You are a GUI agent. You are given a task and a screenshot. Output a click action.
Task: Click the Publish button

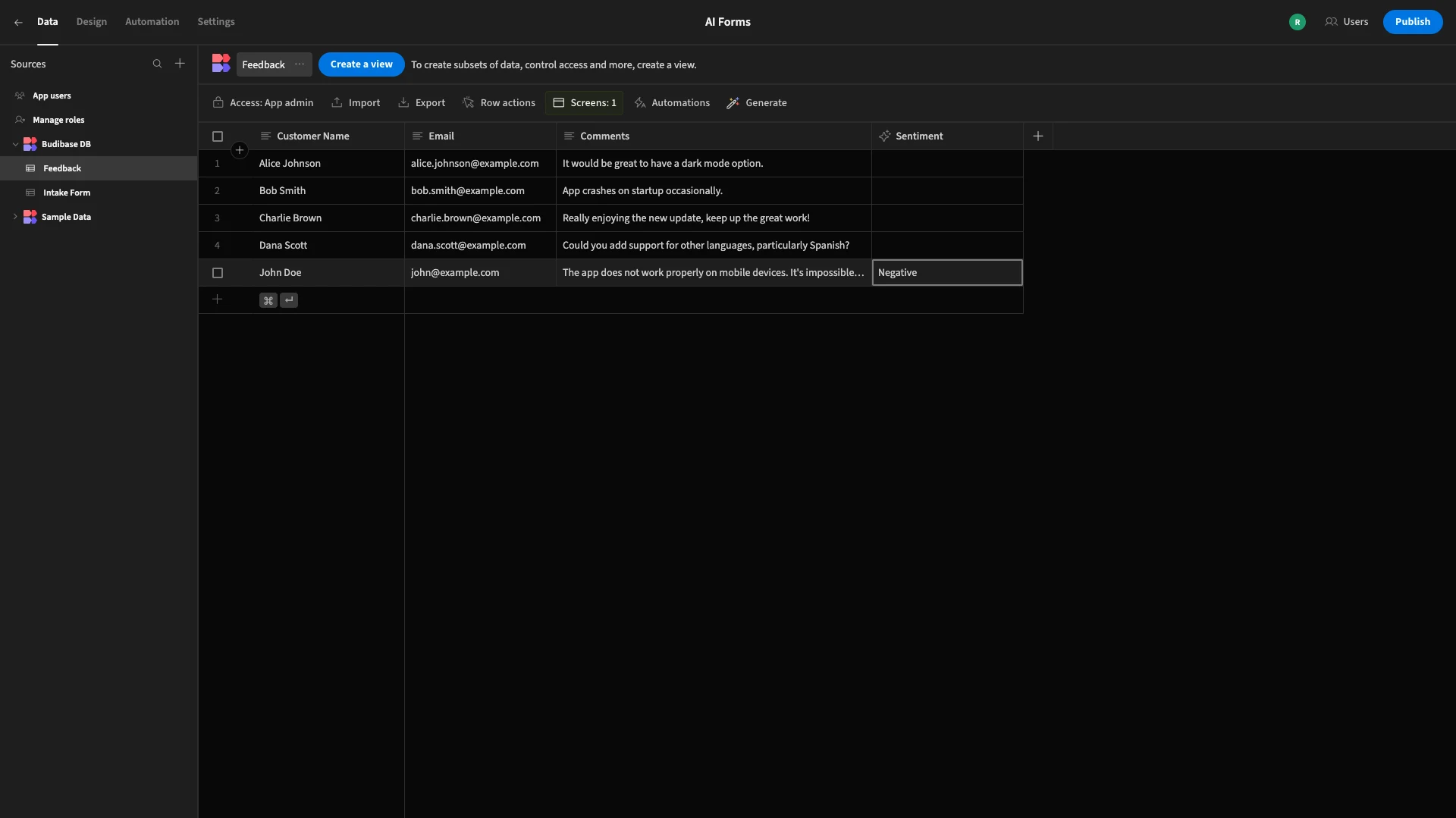1413,22
